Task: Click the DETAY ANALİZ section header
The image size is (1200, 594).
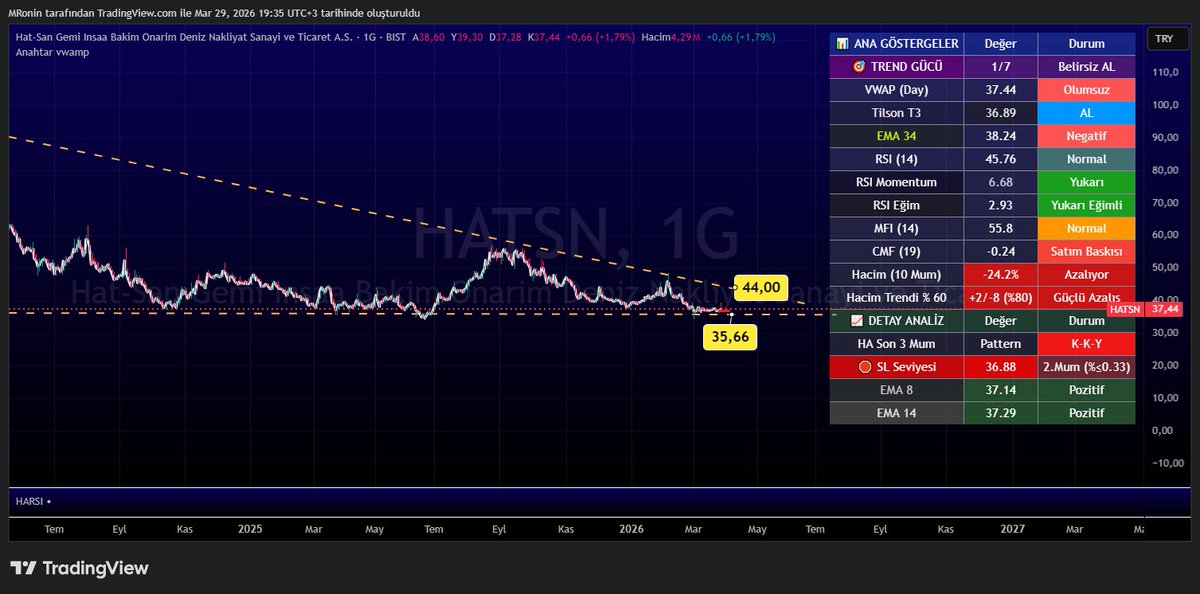Action: (897, 320)
